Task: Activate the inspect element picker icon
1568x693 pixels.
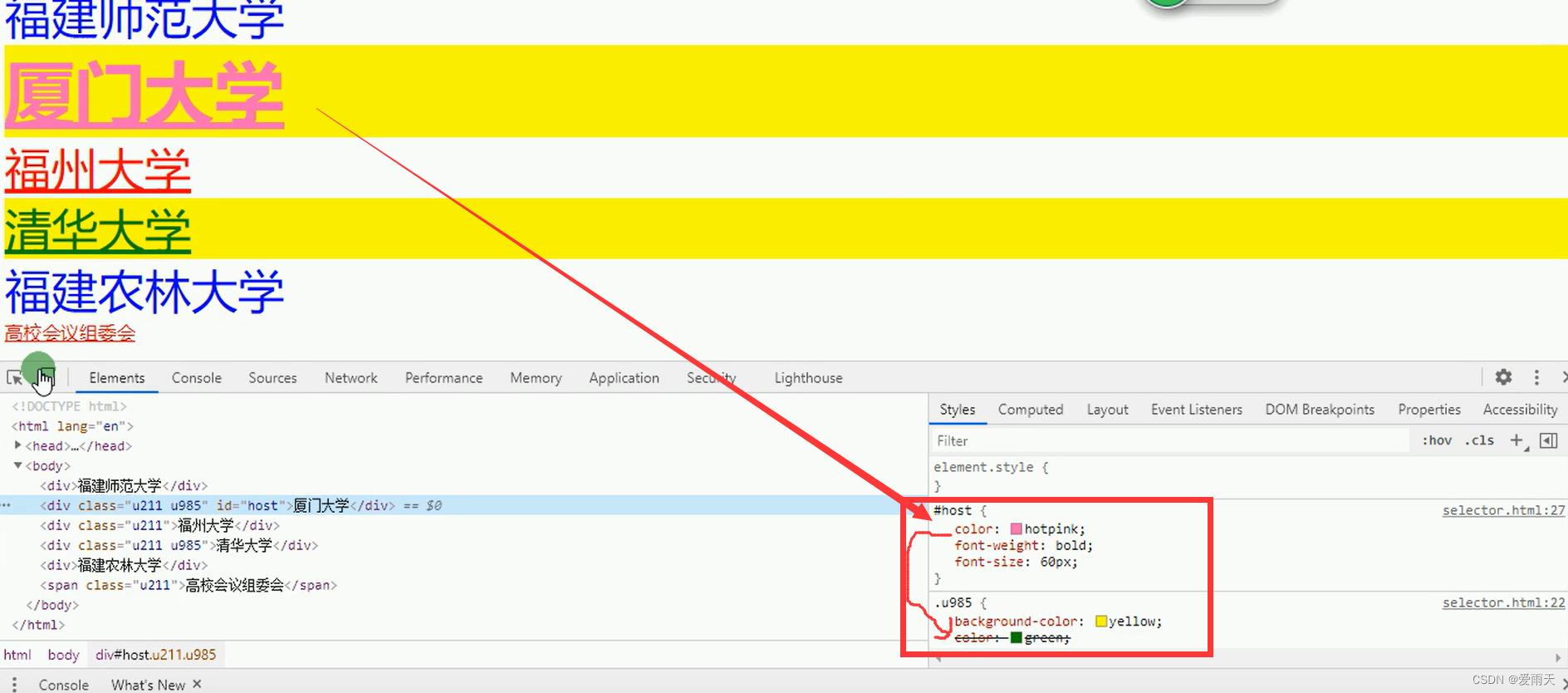Action: coord(14,378)
